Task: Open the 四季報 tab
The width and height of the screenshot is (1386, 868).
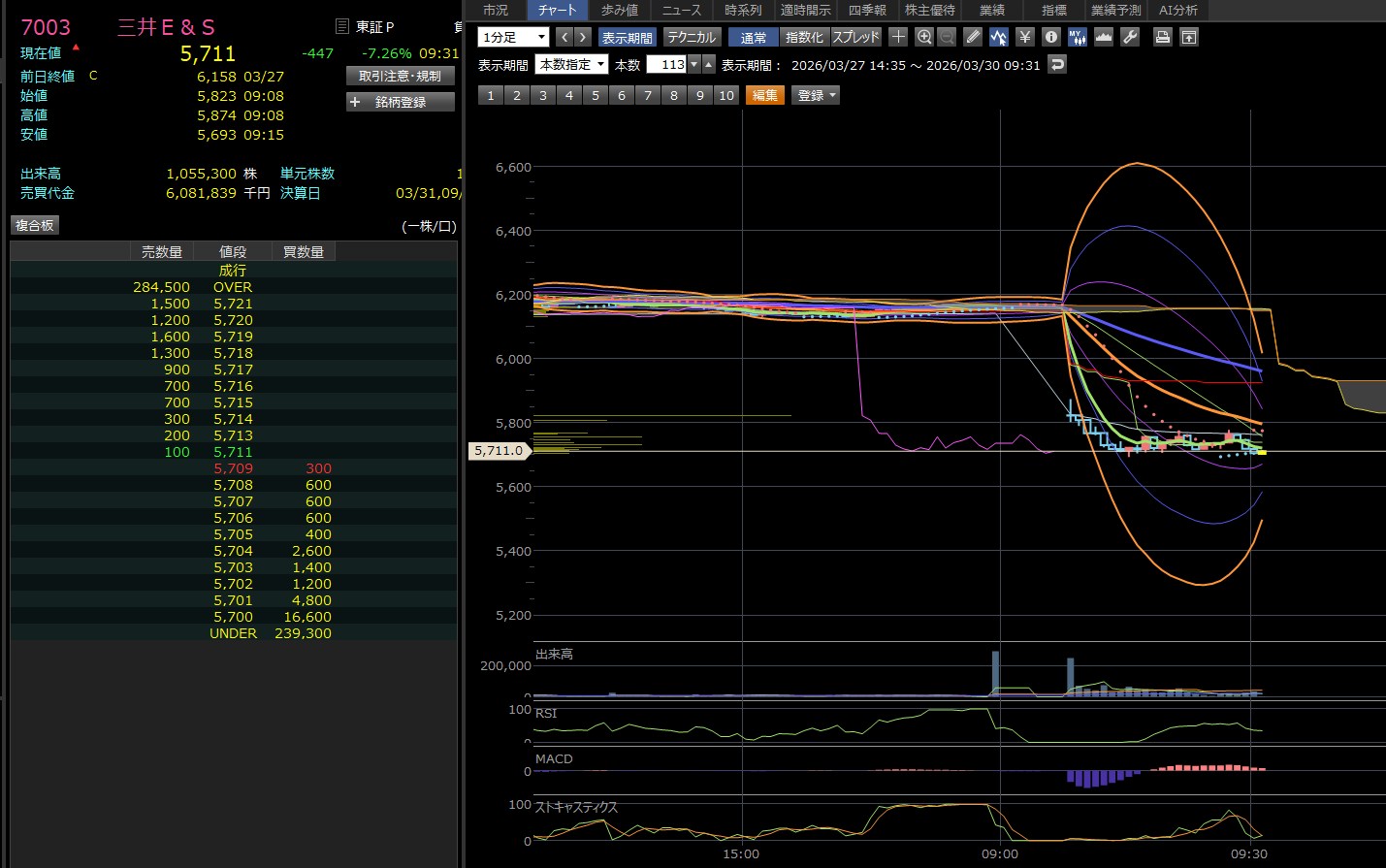Action: pos(866,10)
